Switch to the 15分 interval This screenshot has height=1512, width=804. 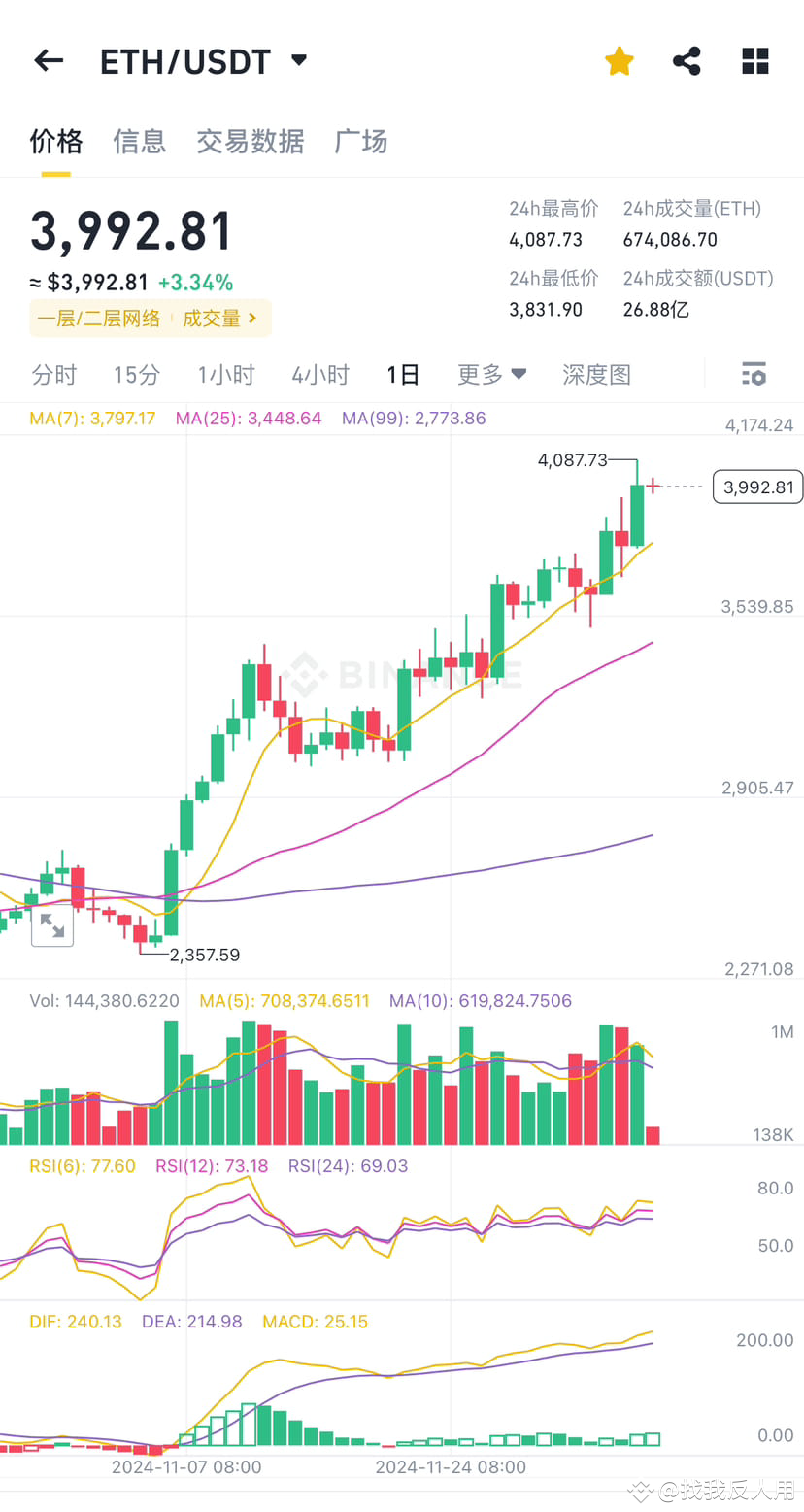(135, 374)
